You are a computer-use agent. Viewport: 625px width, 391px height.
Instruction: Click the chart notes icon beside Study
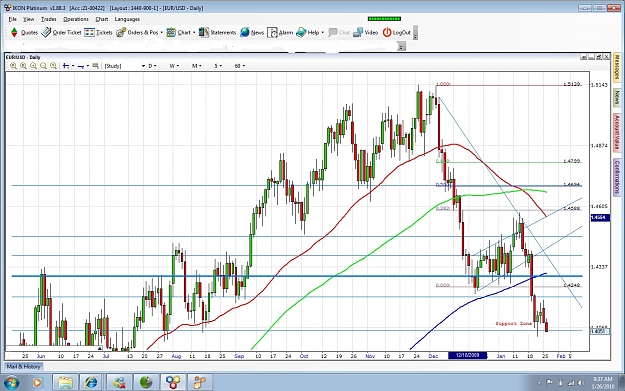95,66
